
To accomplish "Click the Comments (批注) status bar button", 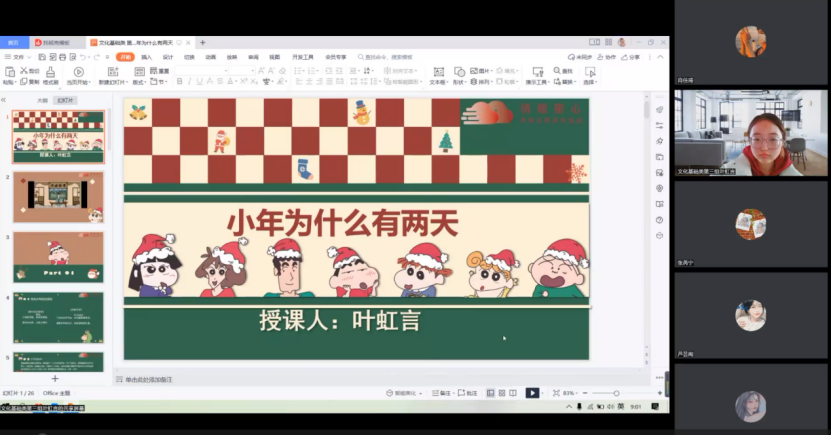I will coord(467,393).
